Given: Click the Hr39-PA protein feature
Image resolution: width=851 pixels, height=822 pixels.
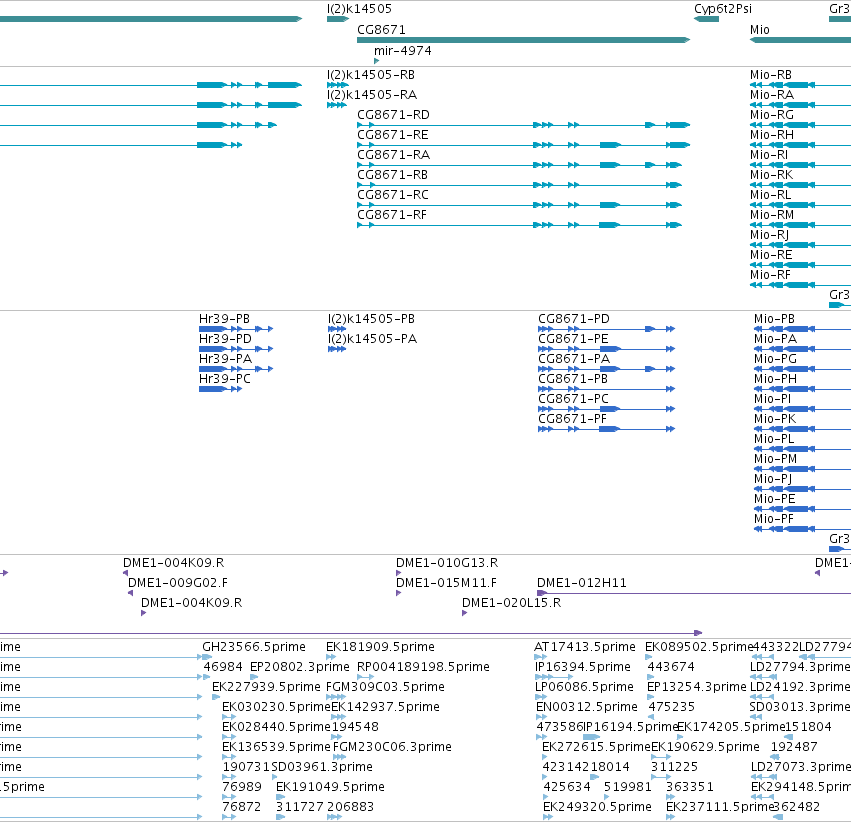Looking at the screenshot, I should 236,369.
